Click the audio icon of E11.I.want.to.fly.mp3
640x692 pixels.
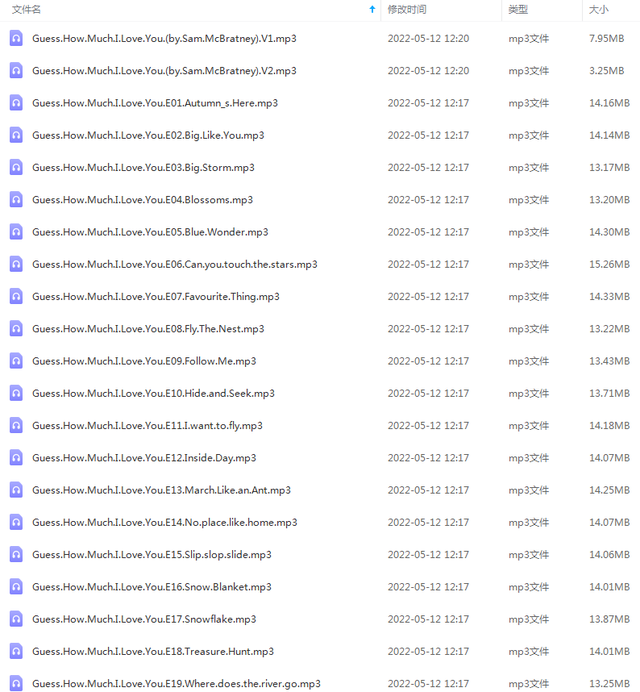pos(16,425)
